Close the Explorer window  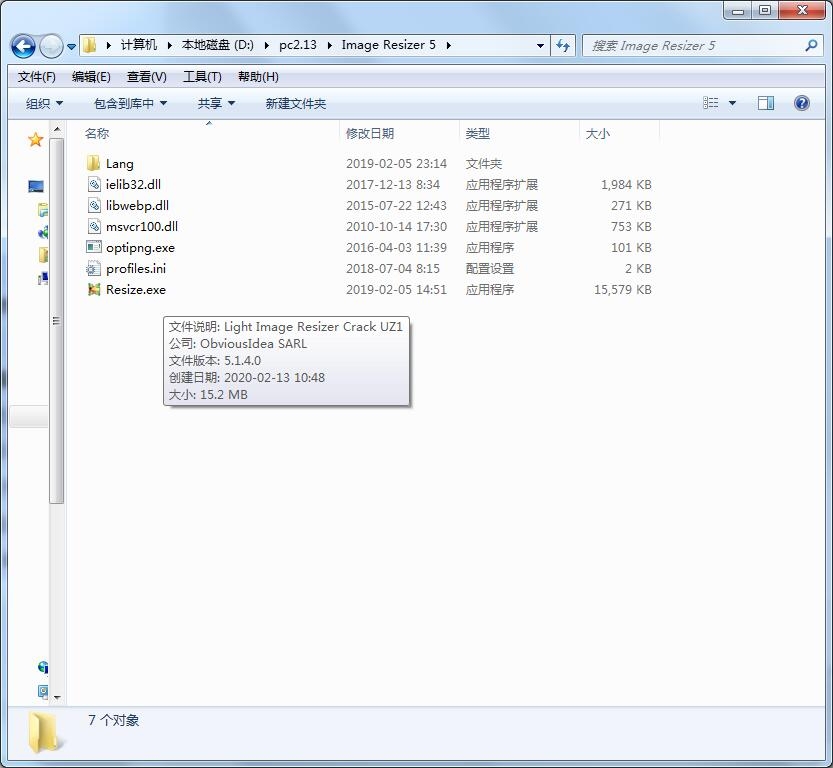coord(802,11)
